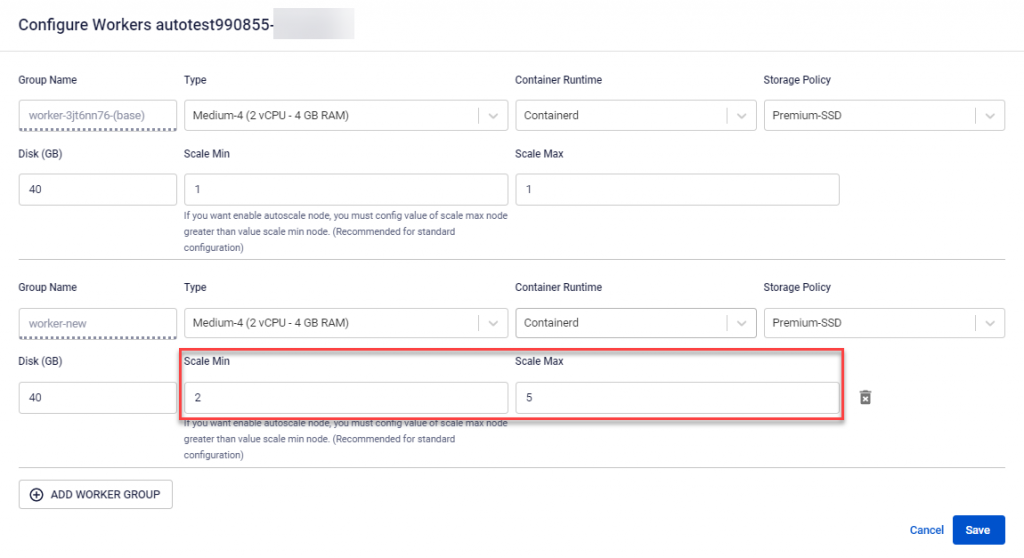Cancel the Configure Workers dialog
The image size is (1024, 558).
point(926,530)
